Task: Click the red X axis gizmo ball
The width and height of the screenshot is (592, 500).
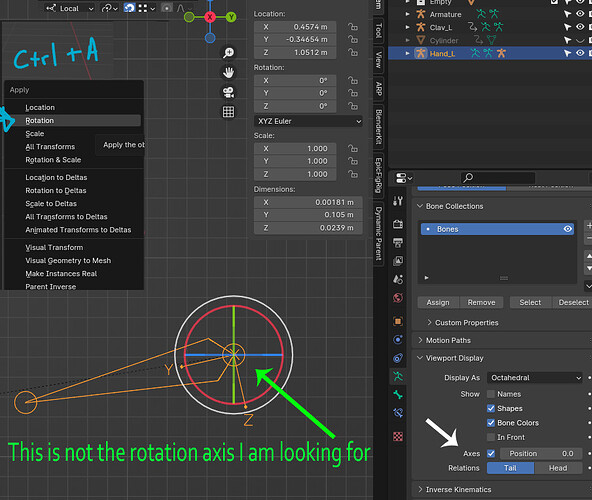Action: click(210, 17)
